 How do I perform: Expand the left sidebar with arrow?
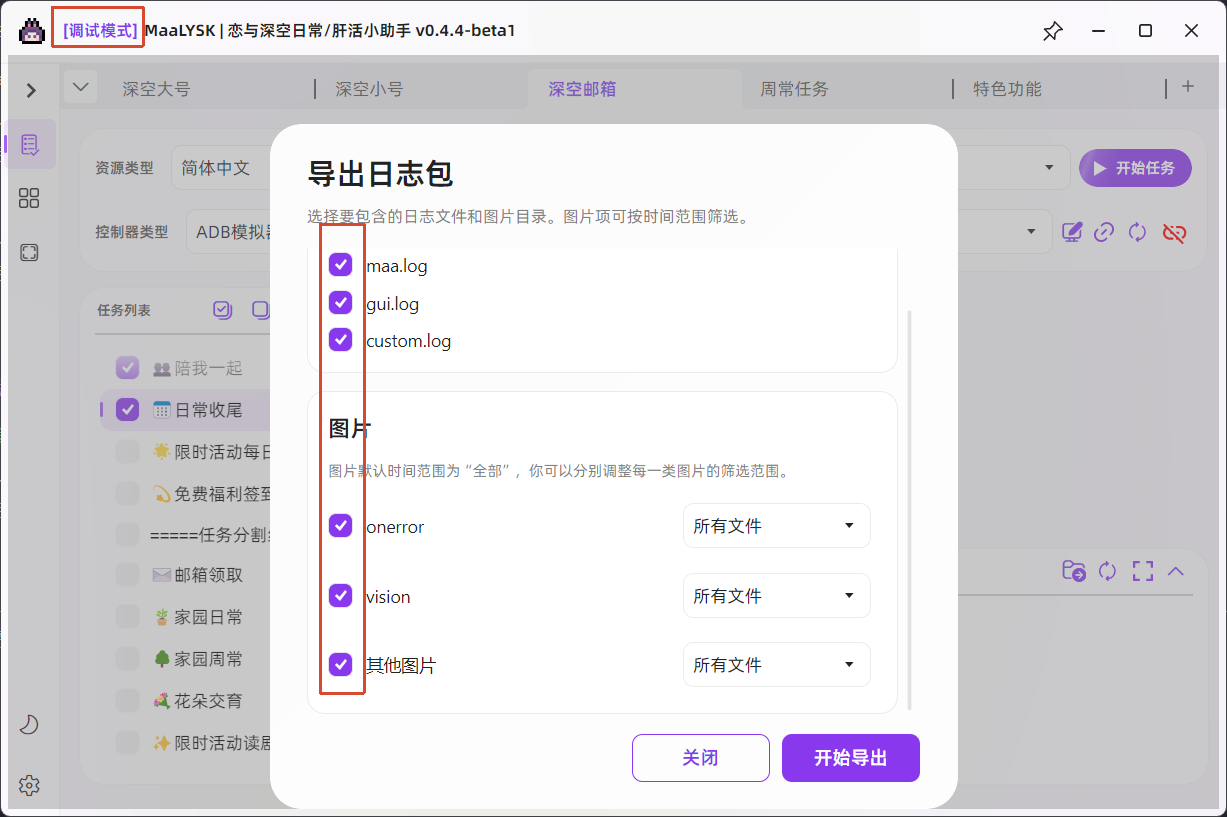click(31, 91)
